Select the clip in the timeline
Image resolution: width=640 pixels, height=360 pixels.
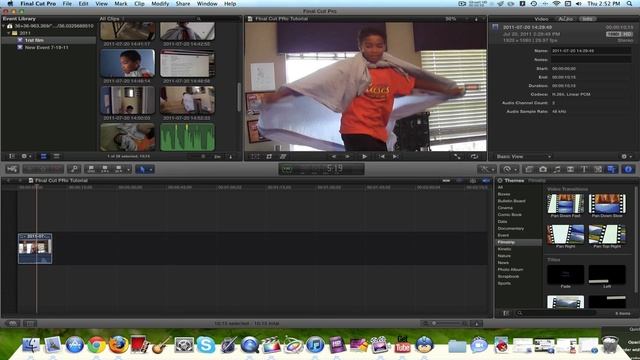tap(35, 248)
